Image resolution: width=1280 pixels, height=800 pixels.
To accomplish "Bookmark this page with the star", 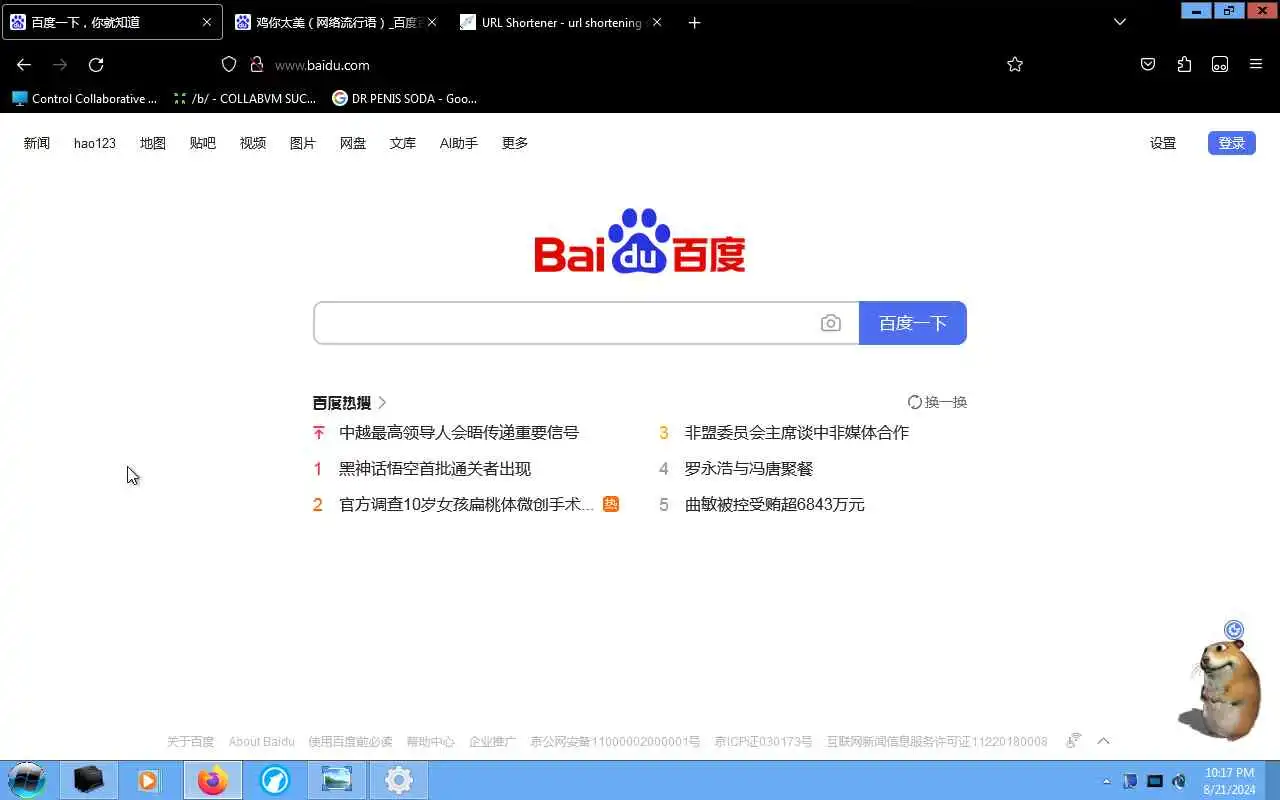I will point(1015,65).
